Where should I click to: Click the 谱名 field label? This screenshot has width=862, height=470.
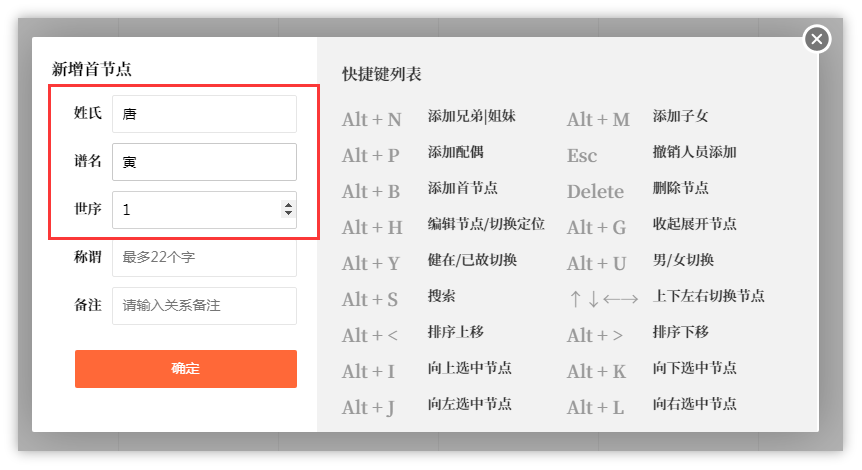pos(88,161)
